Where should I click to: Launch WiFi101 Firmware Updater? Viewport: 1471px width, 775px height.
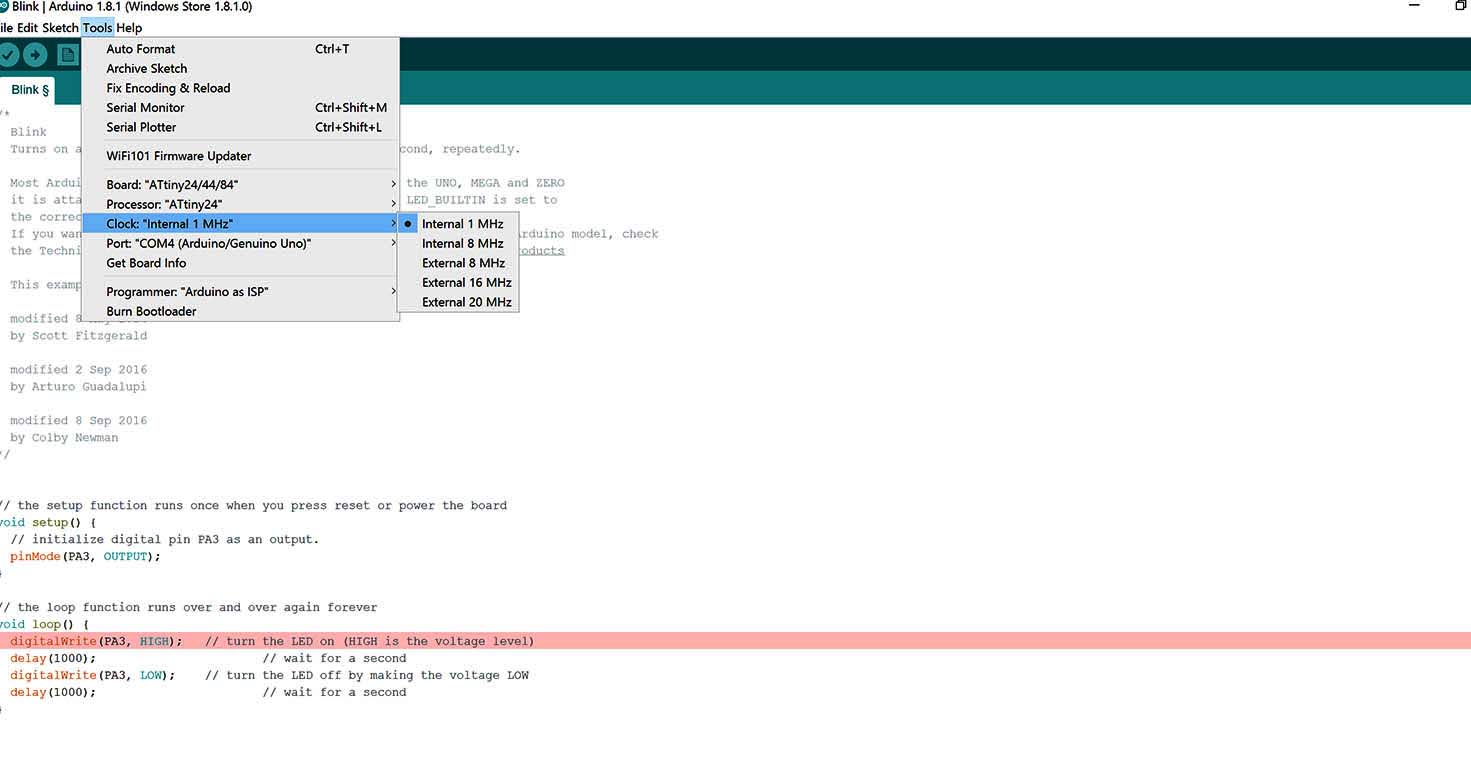click(x=240, y=156)
